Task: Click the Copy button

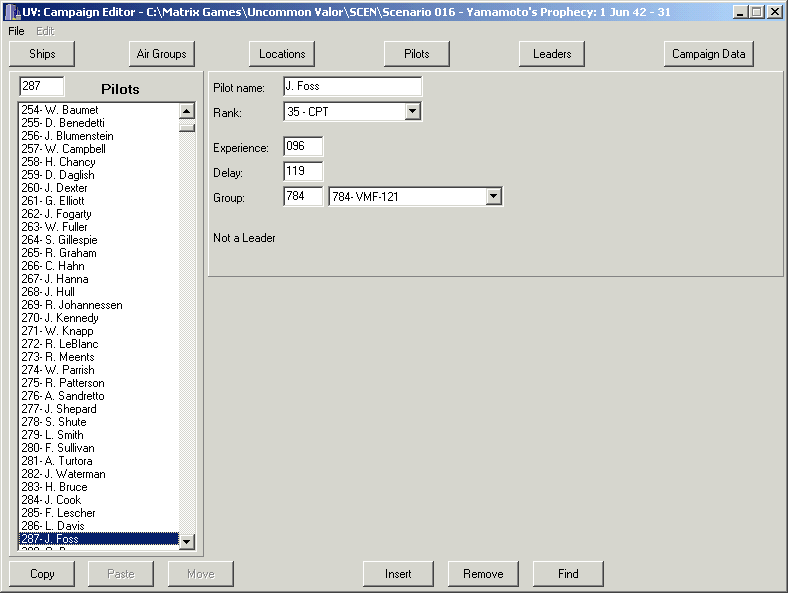Action: click(42, 574)
